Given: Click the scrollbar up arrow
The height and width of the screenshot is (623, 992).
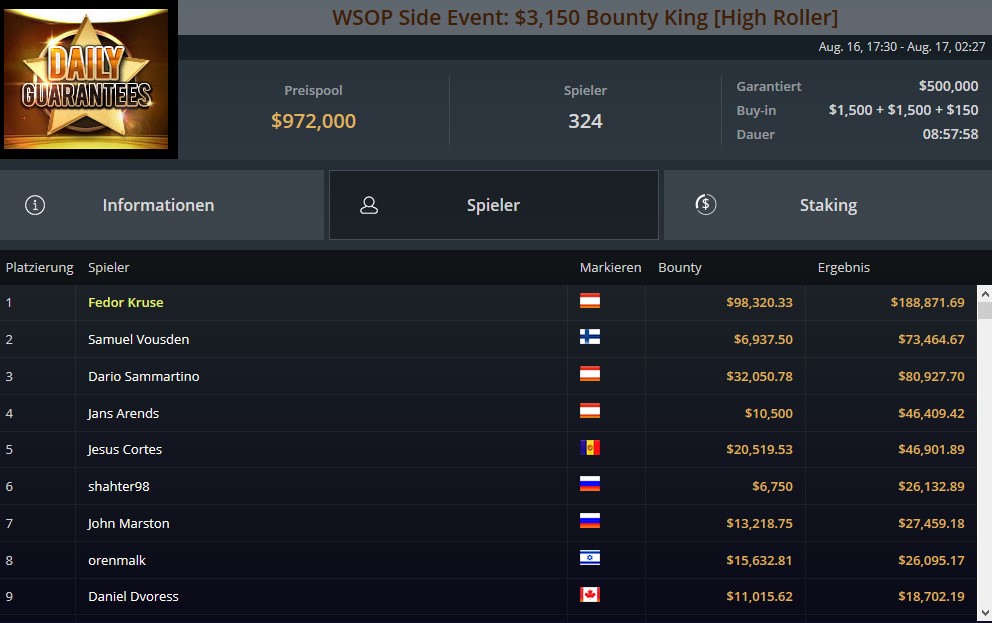Looking at the screenshot, I should click(984, 293).
